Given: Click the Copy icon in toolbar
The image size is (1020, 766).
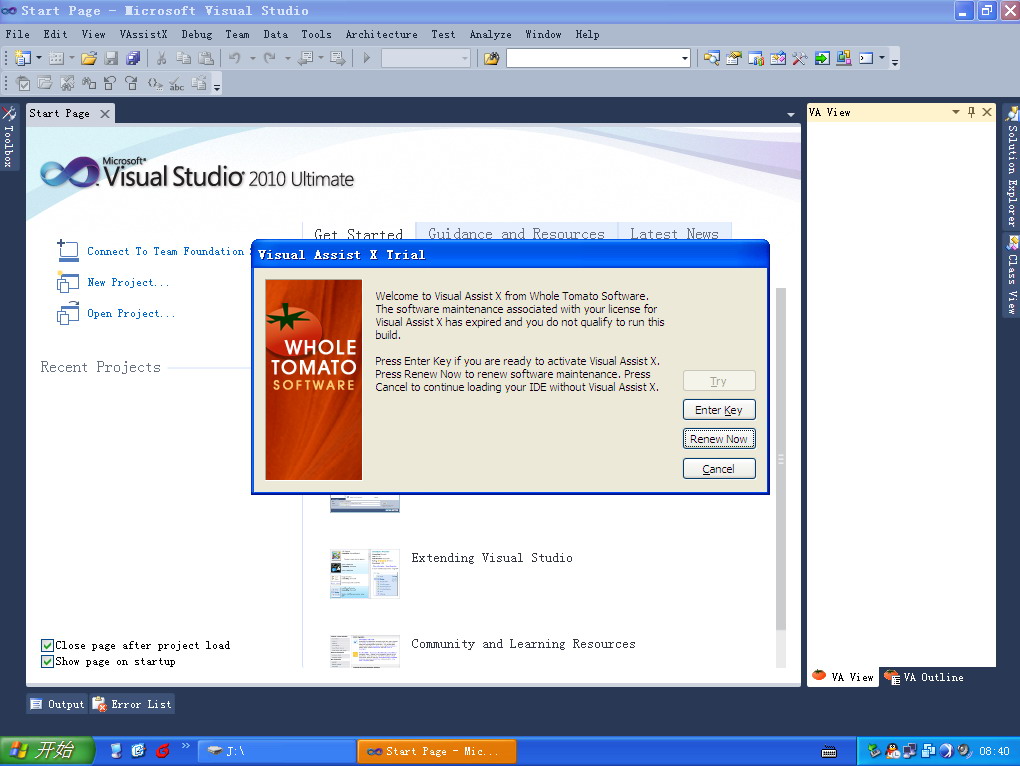Looking at the screenshot, I should 183,59.
